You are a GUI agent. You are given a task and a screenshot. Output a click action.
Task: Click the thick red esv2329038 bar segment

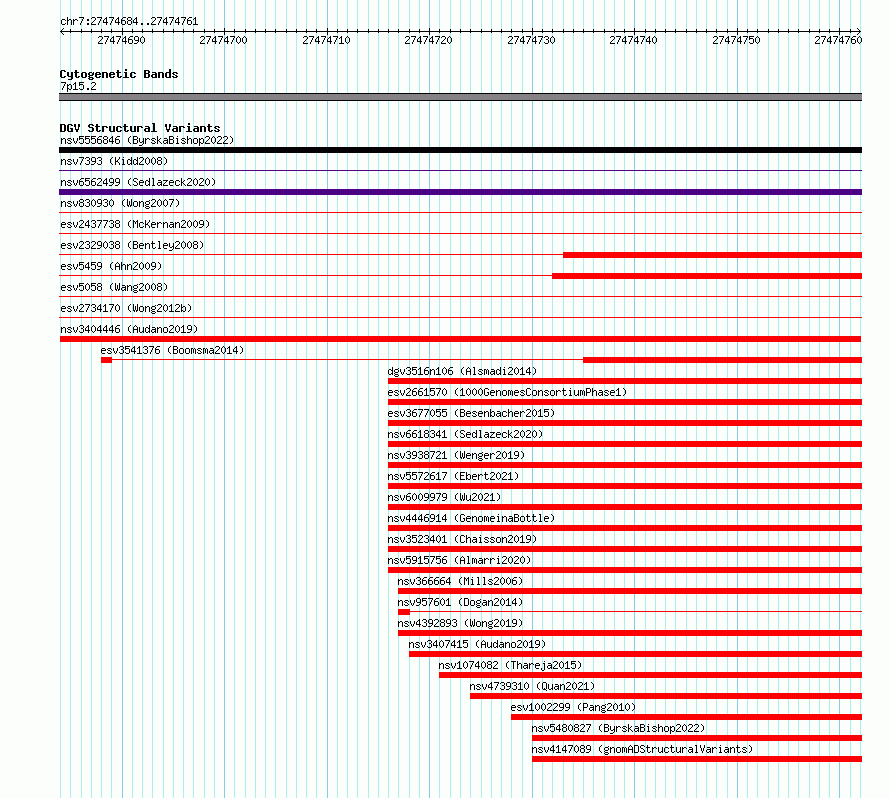(712, 255)
